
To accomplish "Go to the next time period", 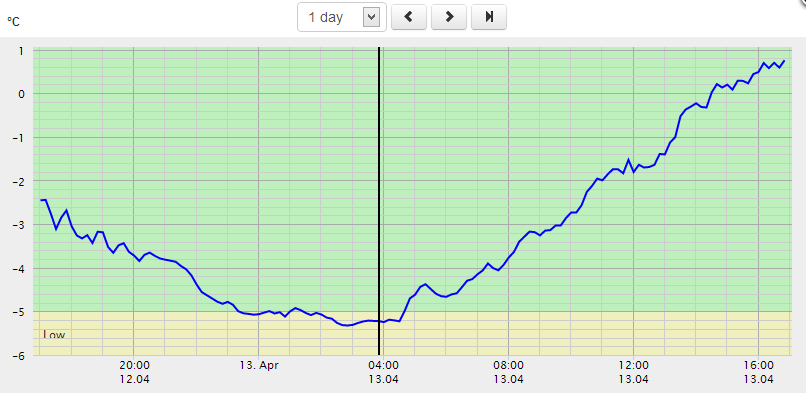I will pos(449,17).
